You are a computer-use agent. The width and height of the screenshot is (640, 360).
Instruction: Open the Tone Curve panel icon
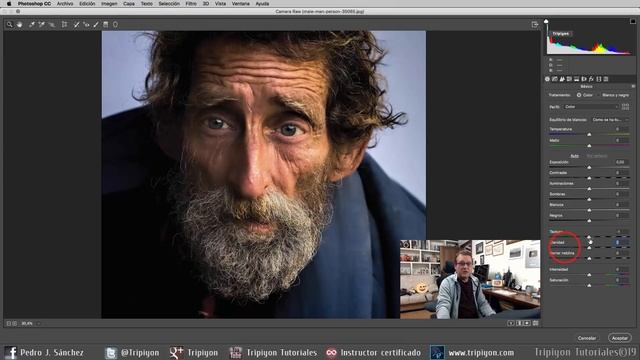click(x=555, y=79)
